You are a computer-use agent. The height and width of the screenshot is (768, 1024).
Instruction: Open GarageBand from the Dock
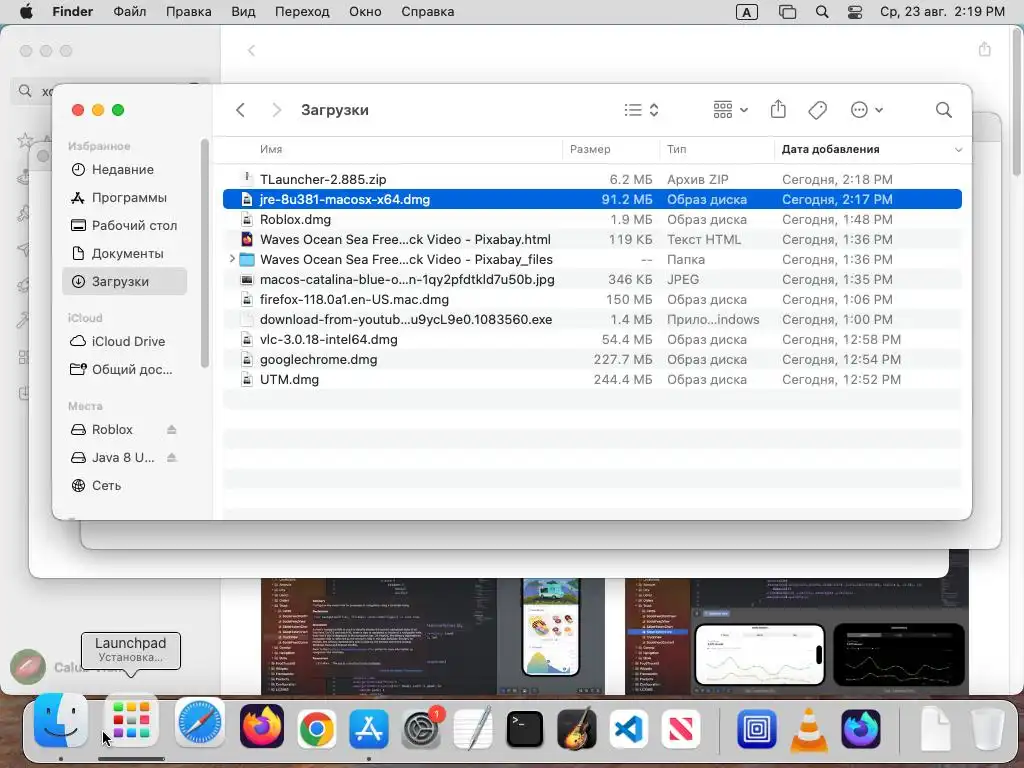pos(577,728)
